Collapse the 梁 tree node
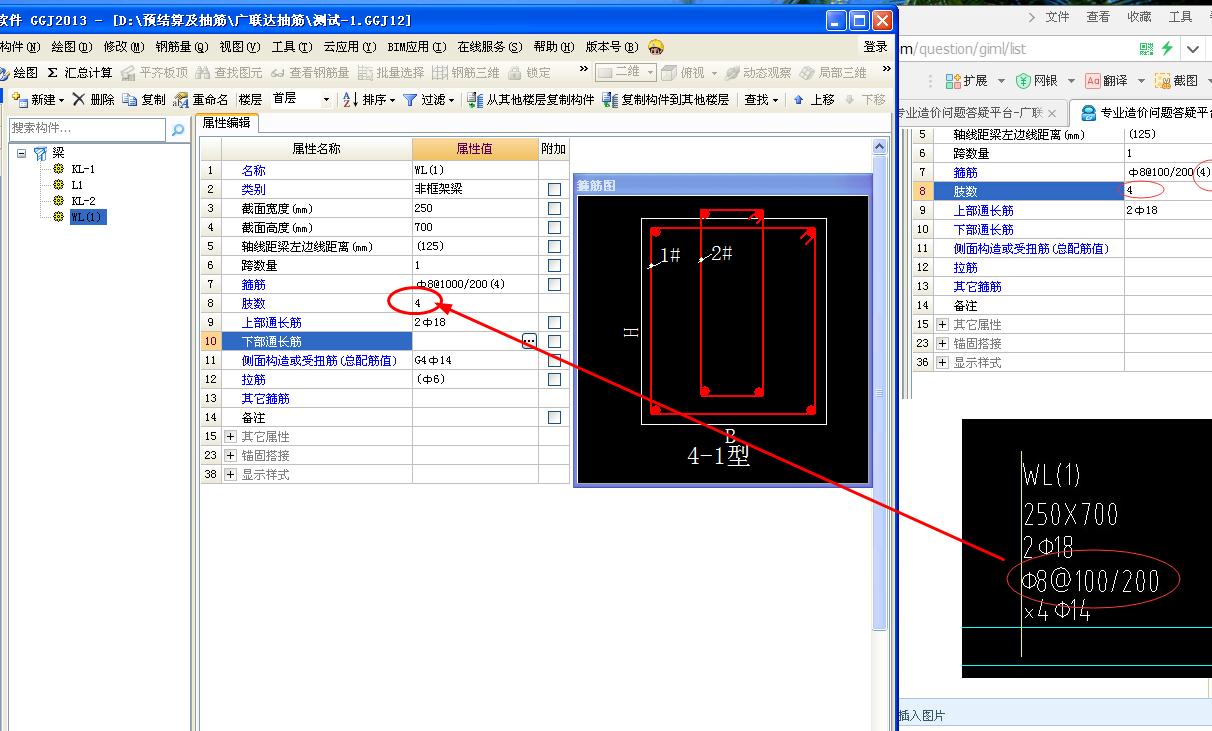The width and height of the screenshot is (1212, 731). coord(21,153)
